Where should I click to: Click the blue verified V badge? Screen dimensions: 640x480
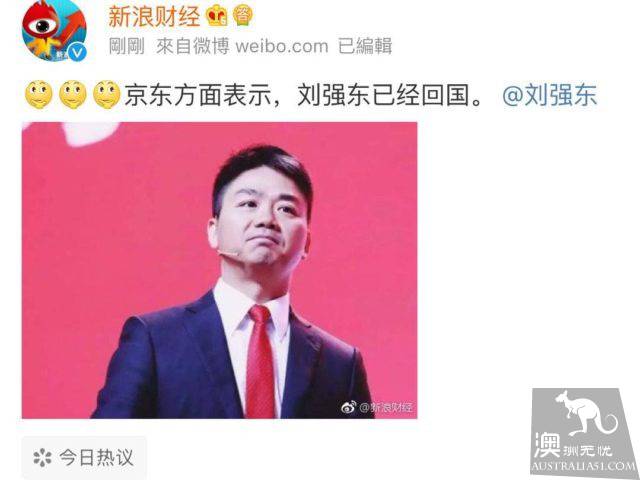tap(77, 52)
